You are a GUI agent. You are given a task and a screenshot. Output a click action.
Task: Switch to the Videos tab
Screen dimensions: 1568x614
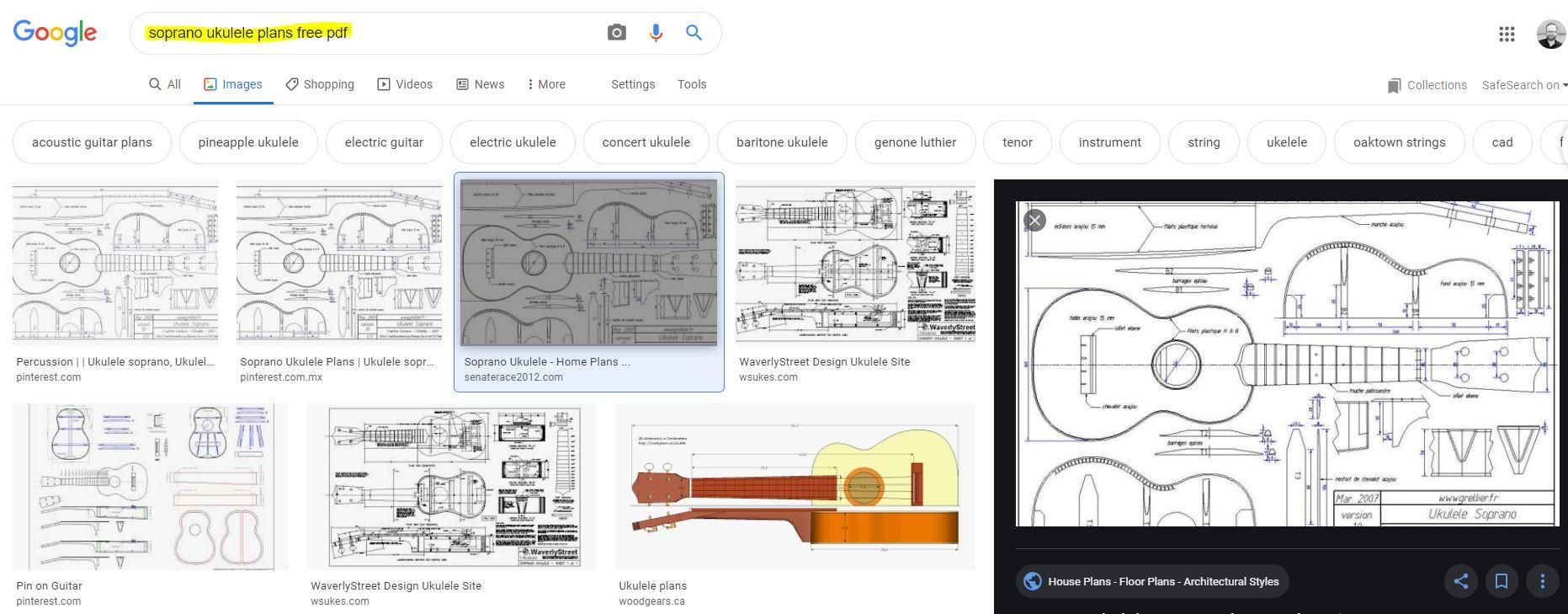click(x=405, y=84)
